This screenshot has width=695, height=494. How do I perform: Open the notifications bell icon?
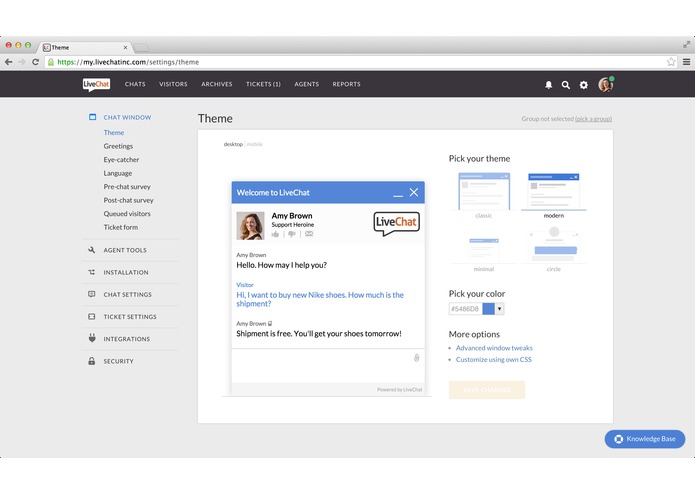pyautogui.click(x=548, y=85)
